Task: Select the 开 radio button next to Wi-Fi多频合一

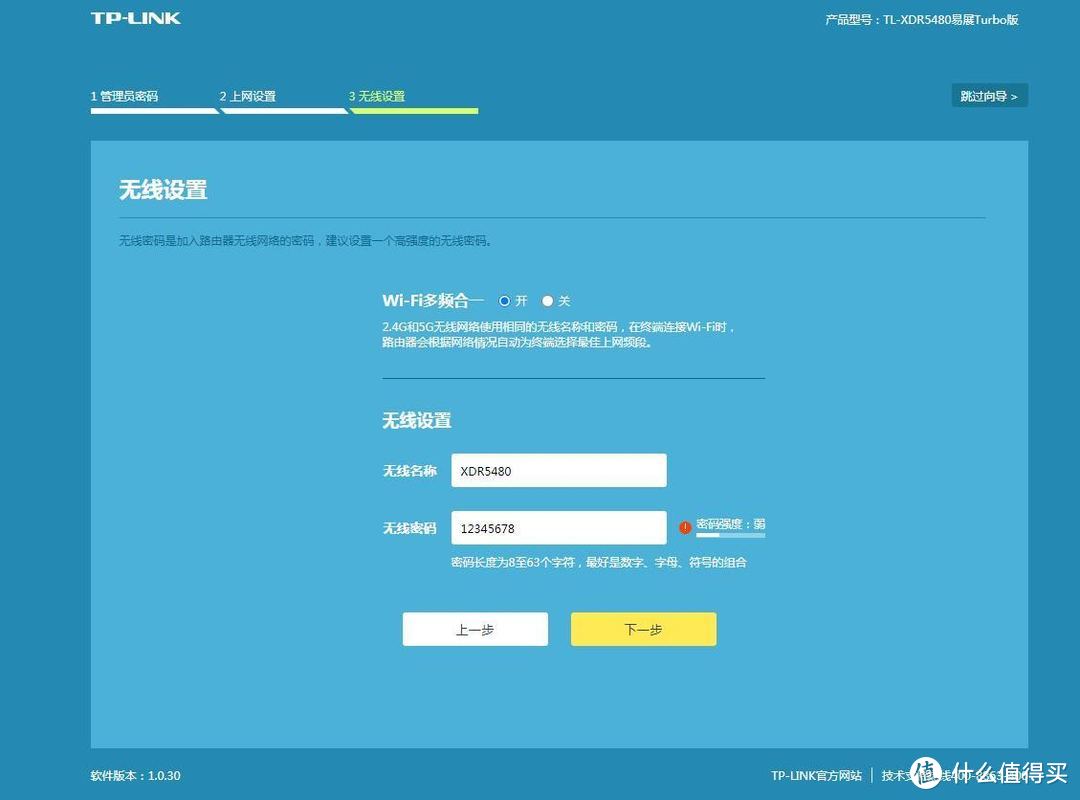Action: pyautogui.click(x=504, y=300)
